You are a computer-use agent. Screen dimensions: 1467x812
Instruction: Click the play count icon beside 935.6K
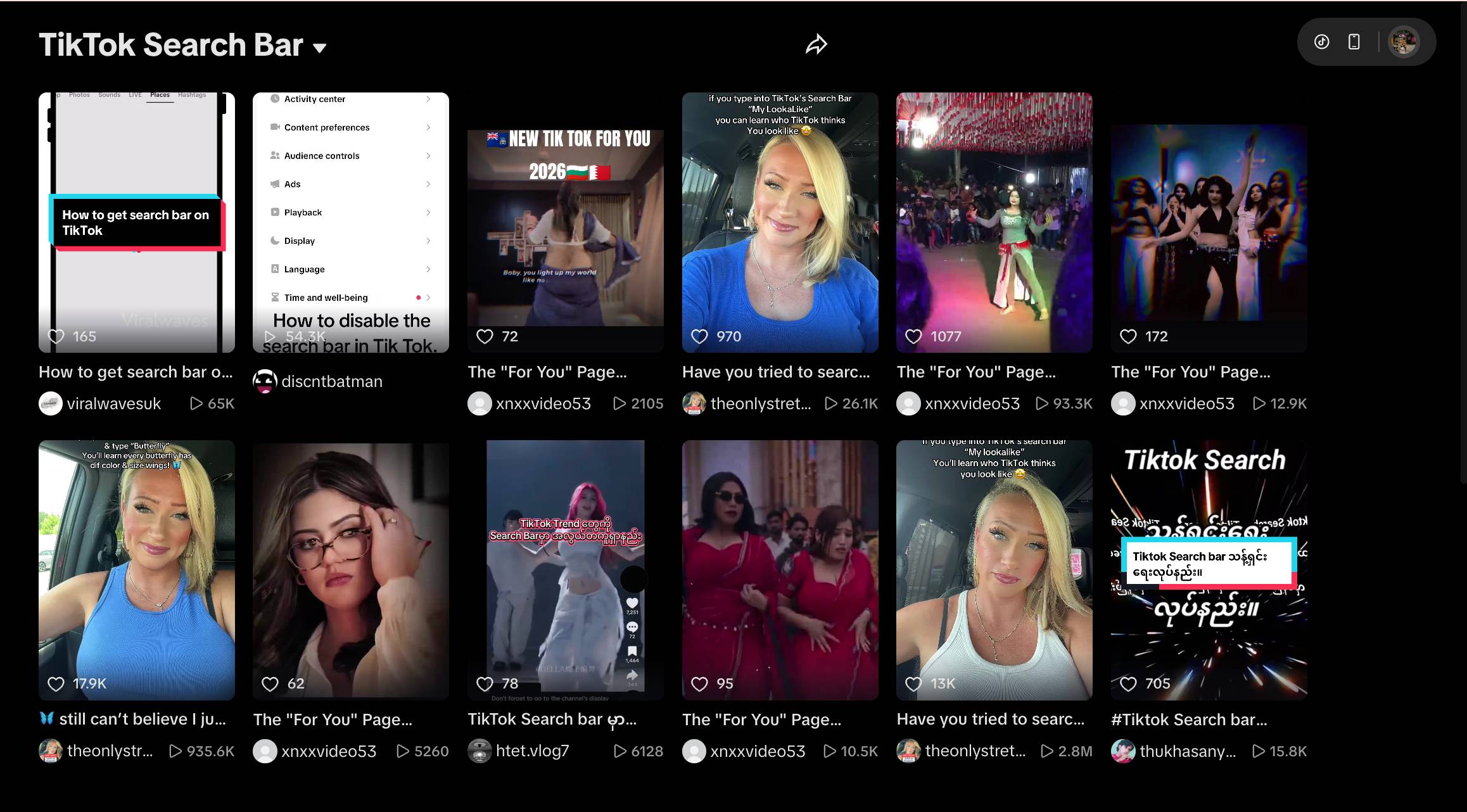coord(176,751)
